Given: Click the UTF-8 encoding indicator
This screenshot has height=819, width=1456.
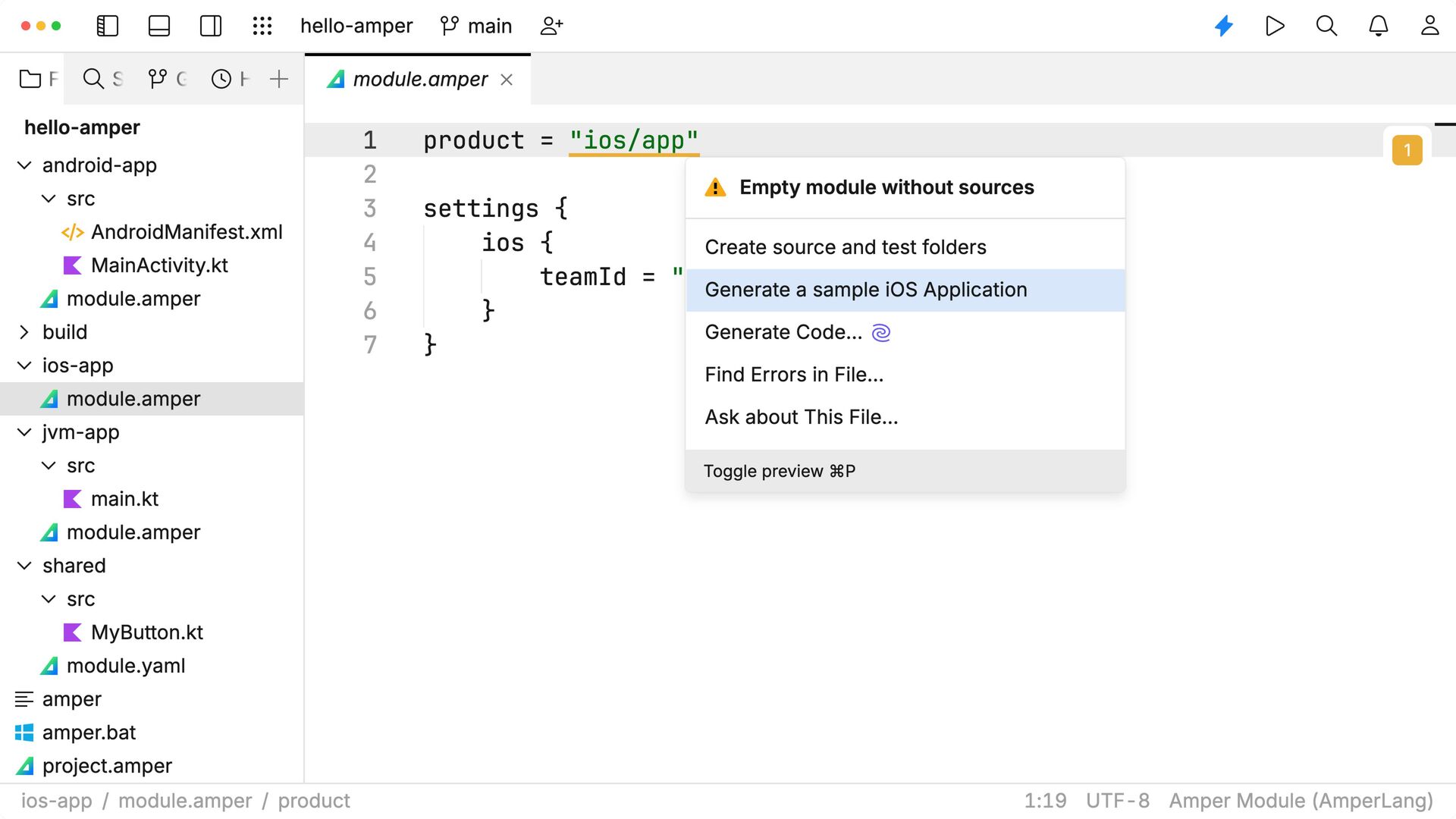Looking at the screenshot, I should 1118,801.
